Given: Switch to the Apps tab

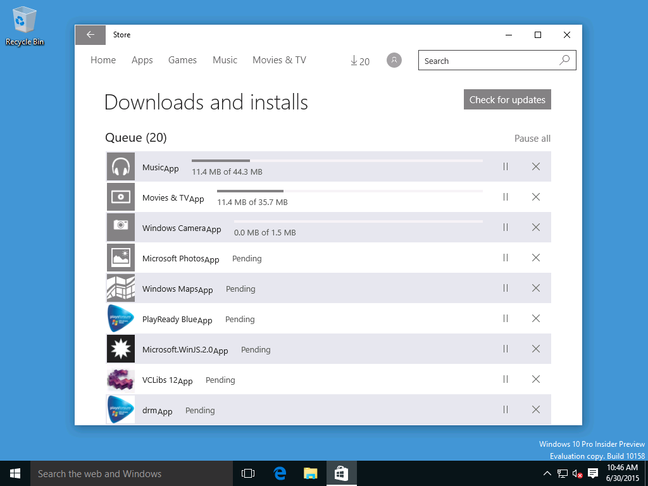Looking at the screenshot, I should point(142,60).
